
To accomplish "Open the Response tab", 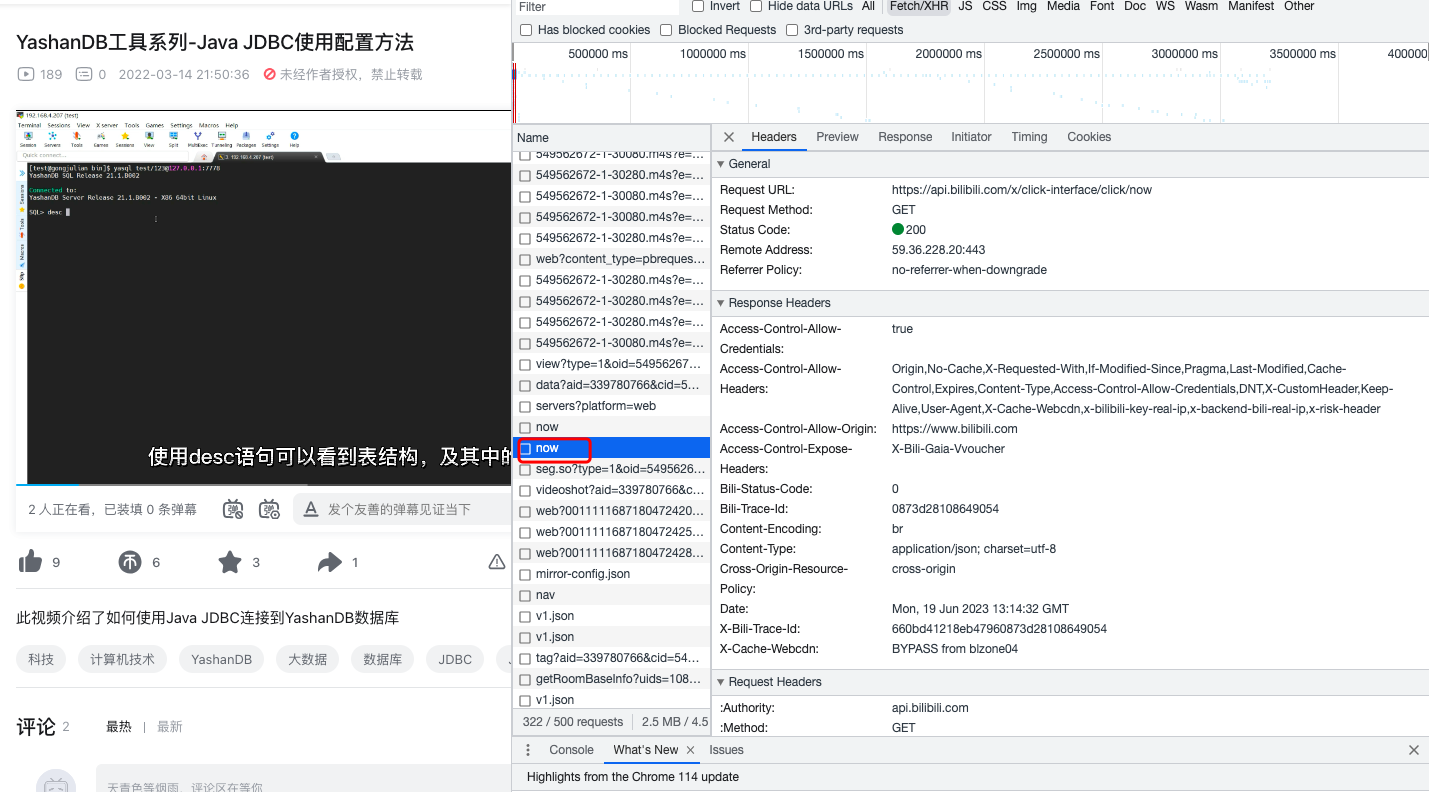I will point(905,137).
